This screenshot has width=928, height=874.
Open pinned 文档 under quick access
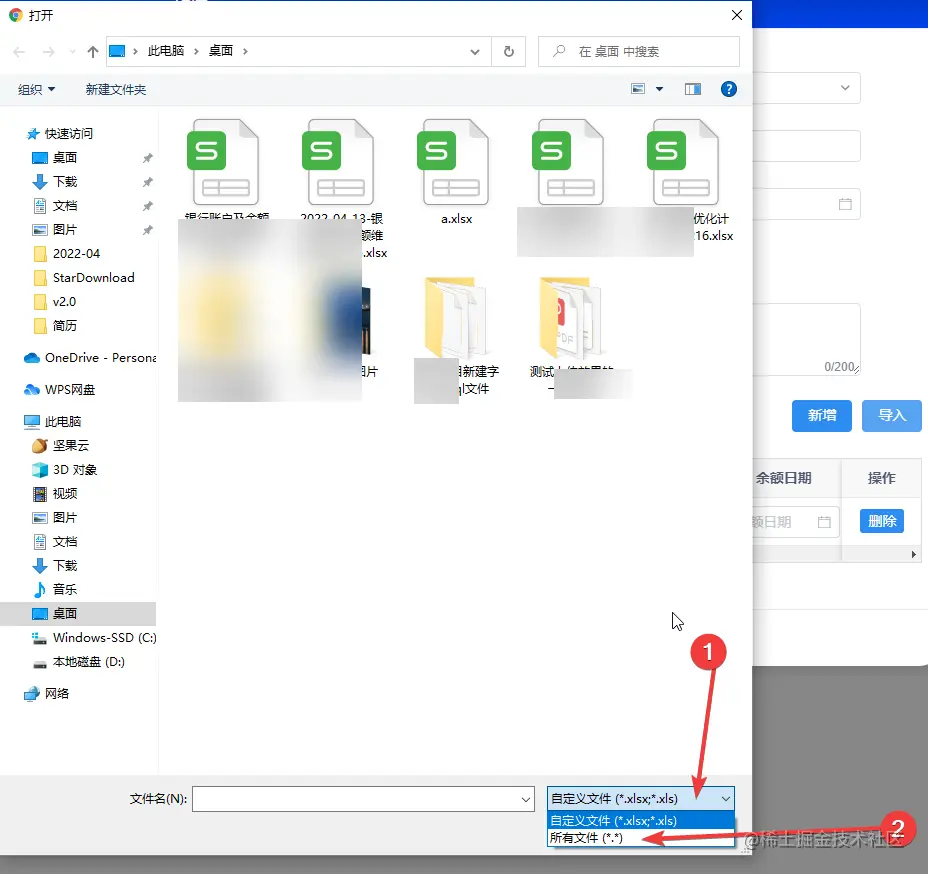(65, 205)
